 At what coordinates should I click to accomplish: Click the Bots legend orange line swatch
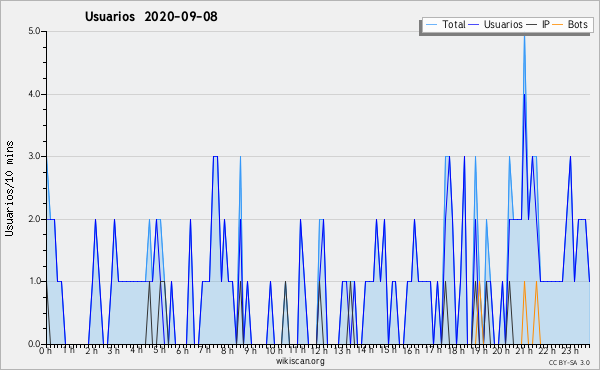point(558,25)
